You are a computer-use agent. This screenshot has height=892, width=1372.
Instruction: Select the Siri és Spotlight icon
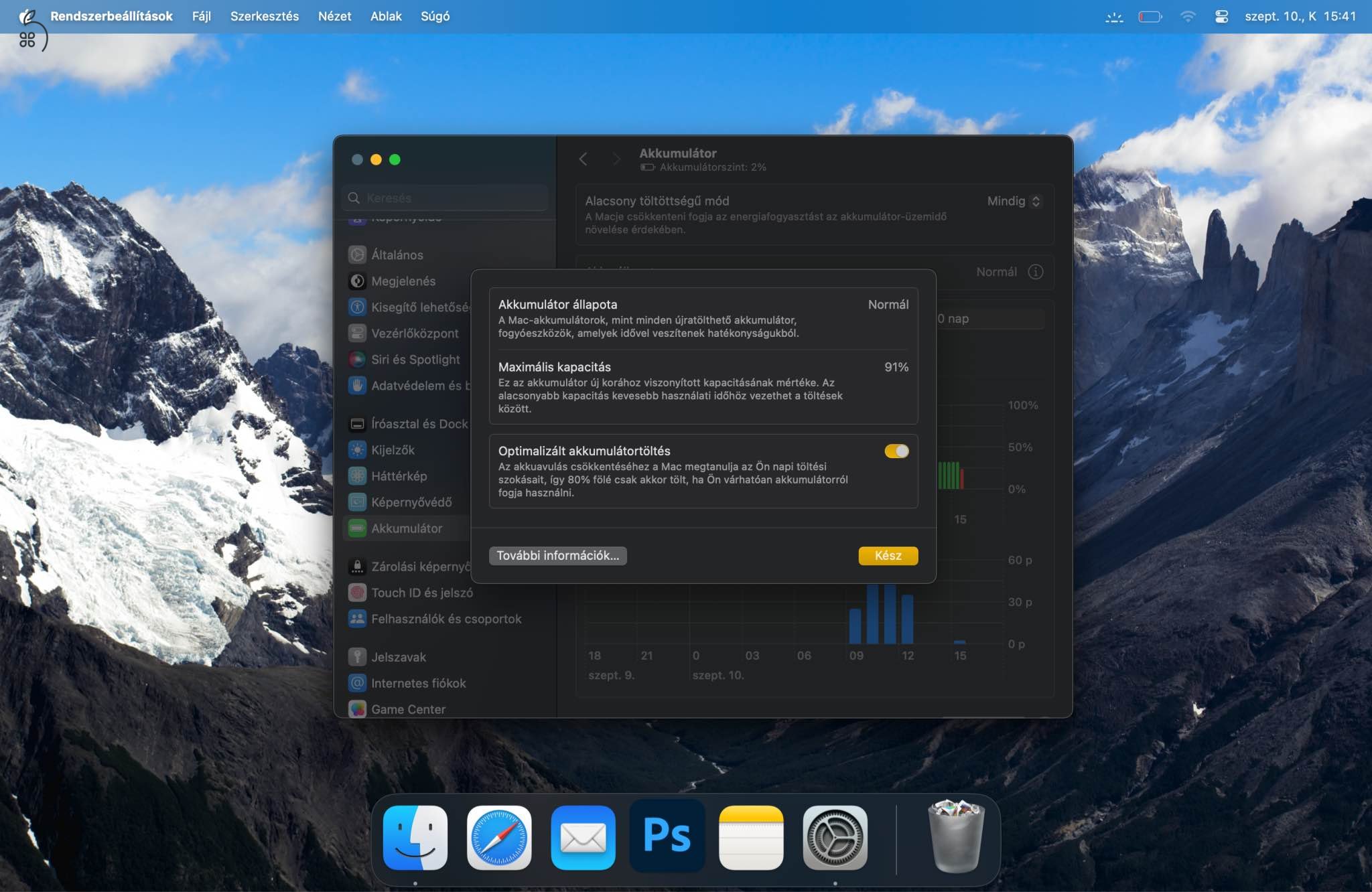(357, 359)
